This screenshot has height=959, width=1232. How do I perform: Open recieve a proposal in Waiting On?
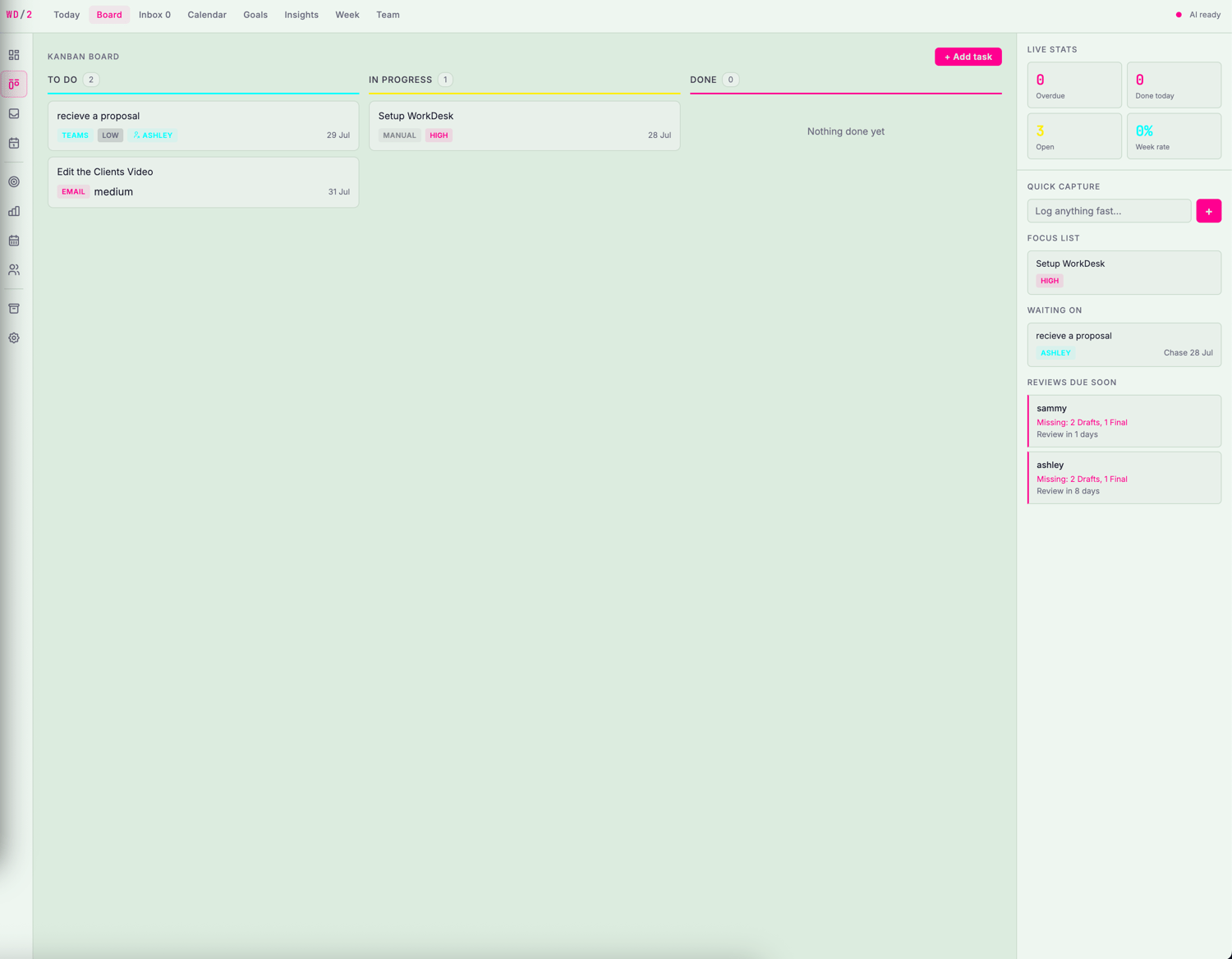coord(1124,345)
